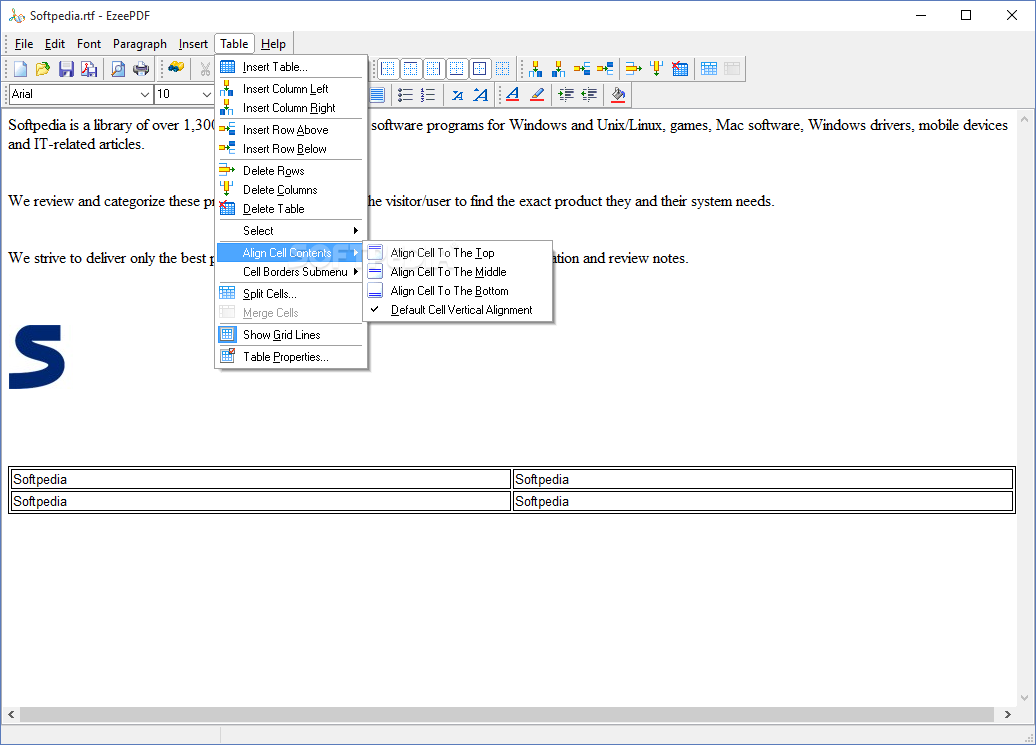Image resolution: width=1036 pixels, height=745 pixels.
Task: Expand the Align Cell Contents submenu
Action: coord(291,253)
